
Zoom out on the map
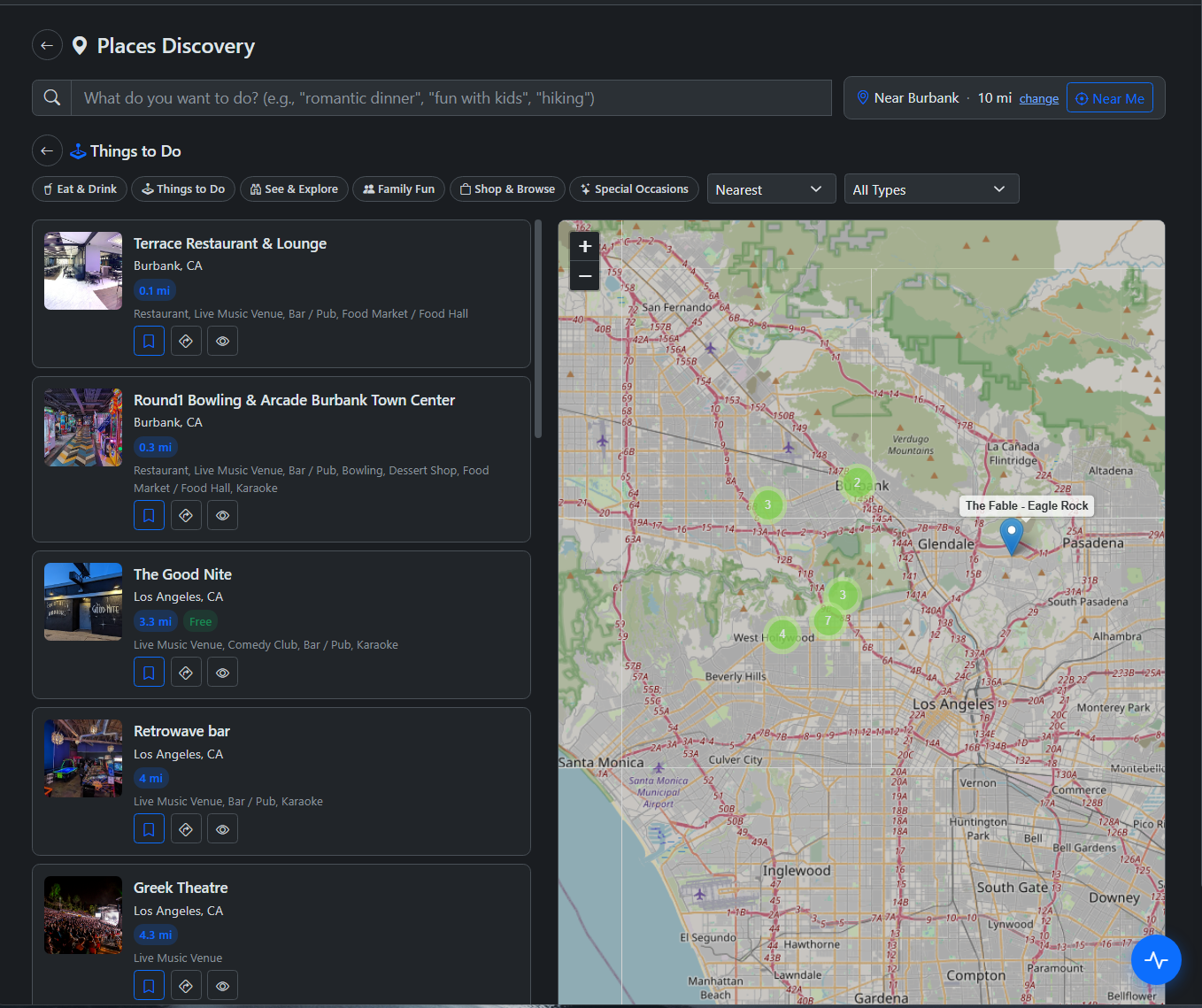coord(584,276)
